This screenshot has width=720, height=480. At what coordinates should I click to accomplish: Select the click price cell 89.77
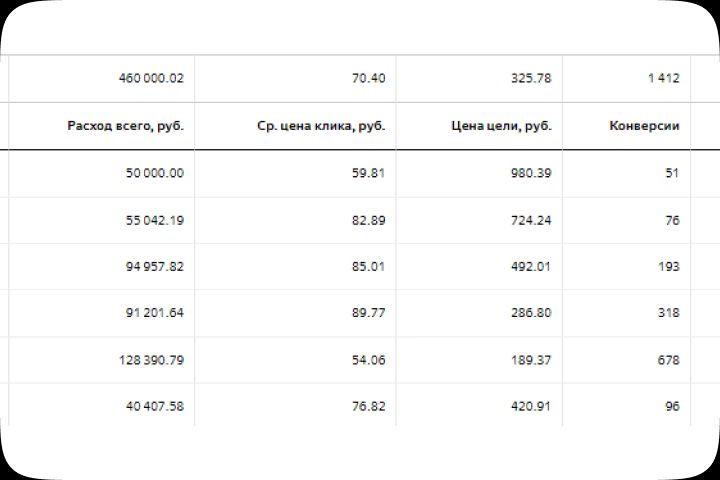coord(368,313)
